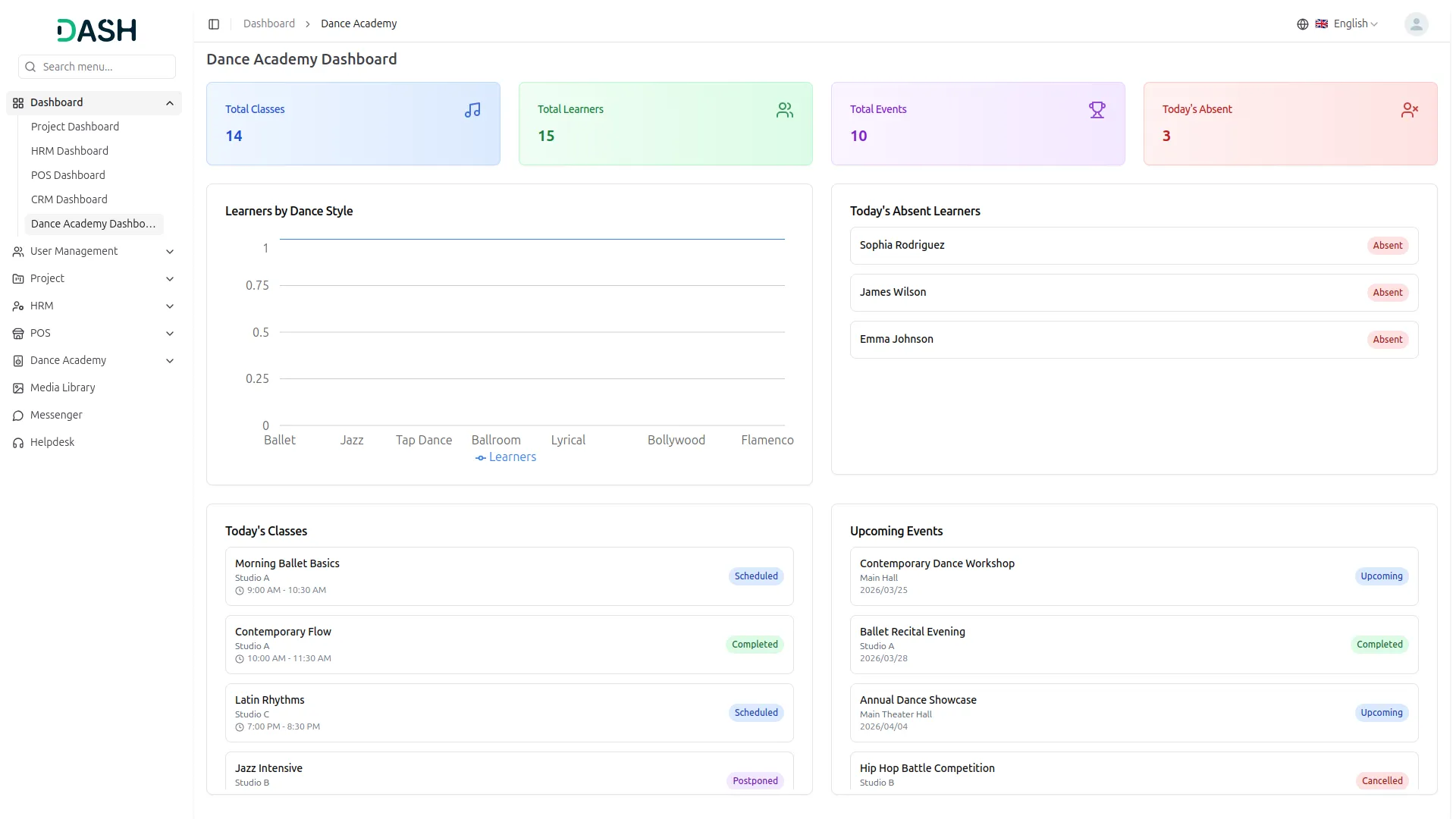Click the absent user icon in Today's Absent
Viewport: 1456px width, 819px height.
(x=1409, y=111)
